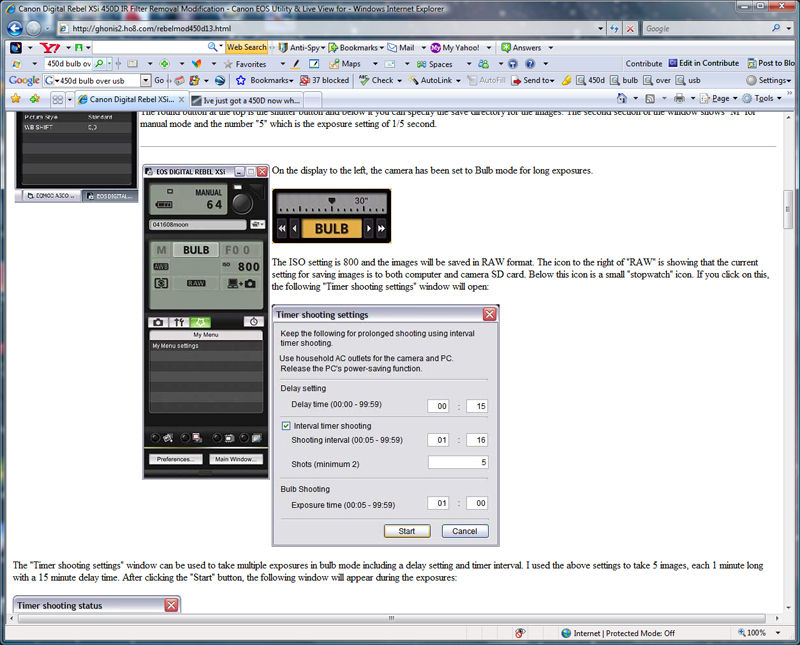Click the address bar URL field
Viewport: 800px width, 645px height.
point(327,29)
